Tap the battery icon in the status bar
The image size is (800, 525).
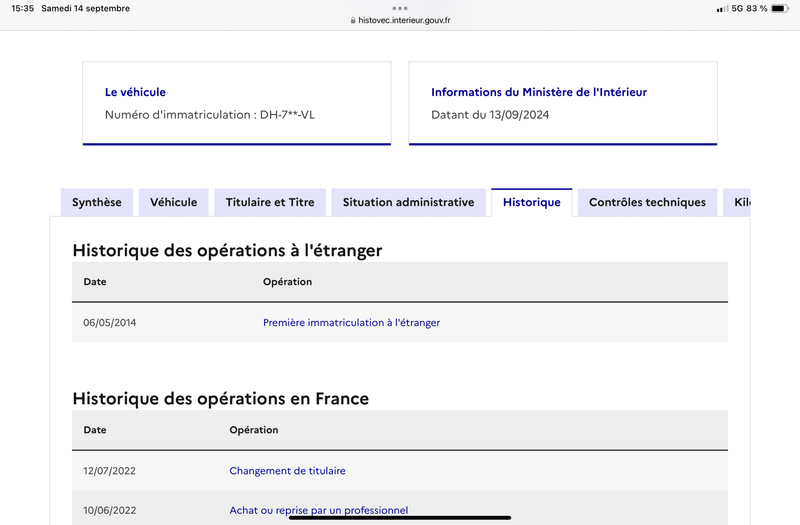click(780, 8)
